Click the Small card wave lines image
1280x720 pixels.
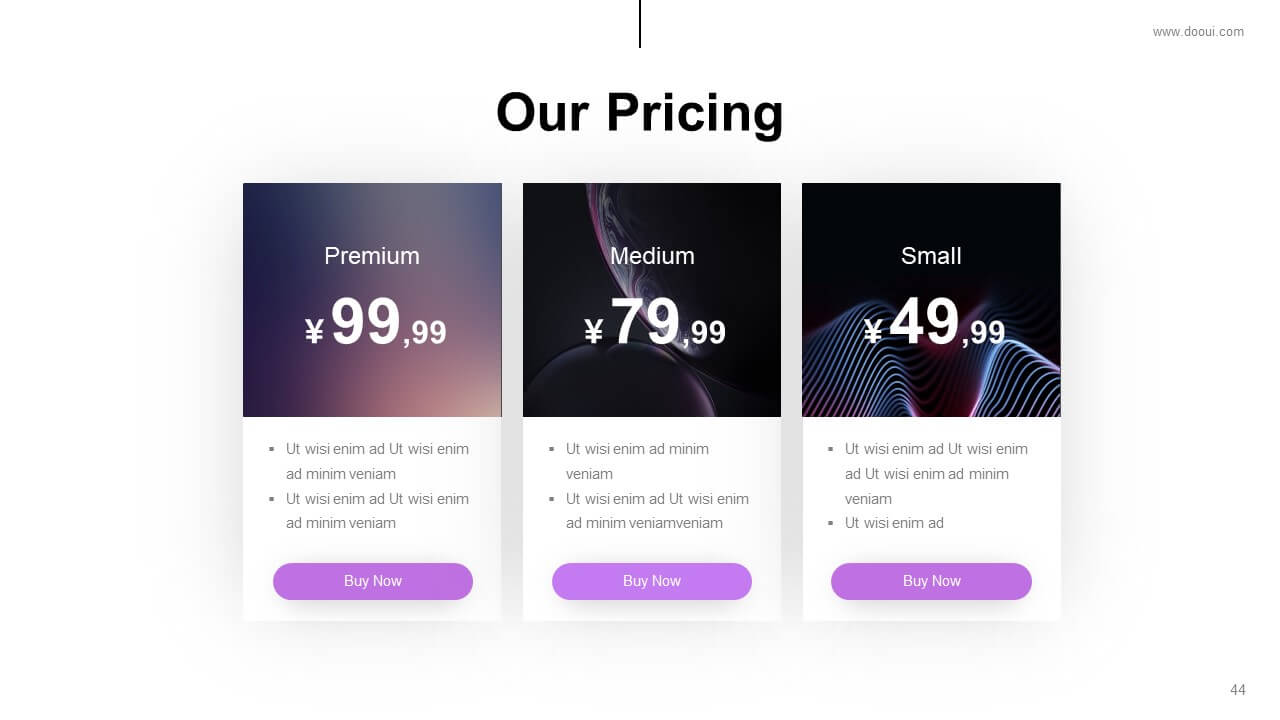coord(931,300)
